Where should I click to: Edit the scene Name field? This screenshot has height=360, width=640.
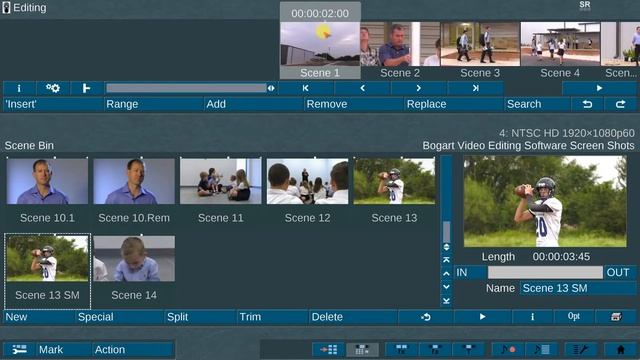[578, 288]
